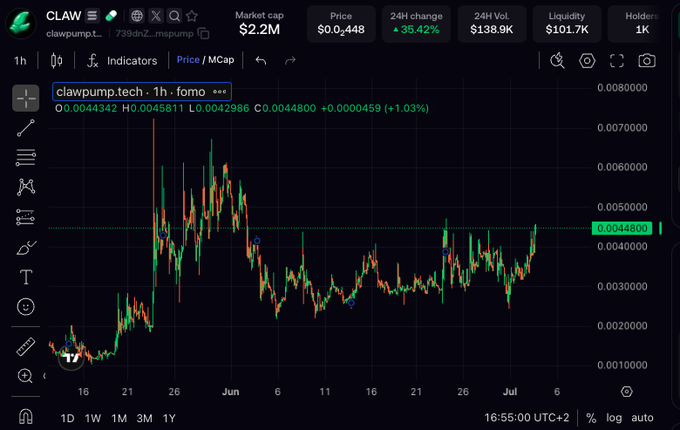Click the clawpump.t... creator link
Screen dimensions: 680x430
(x=74, y=33)
